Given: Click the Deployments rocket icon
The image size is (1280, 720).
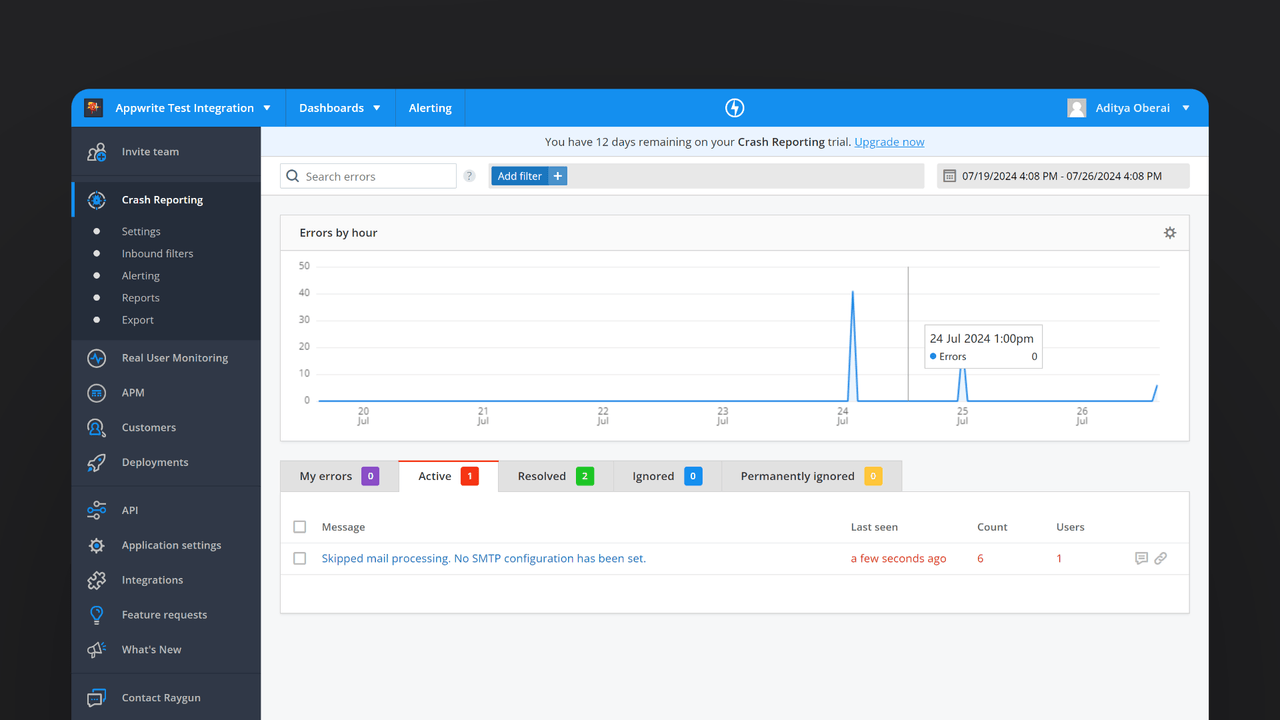Looking at the screenshot, I should 97,463.
